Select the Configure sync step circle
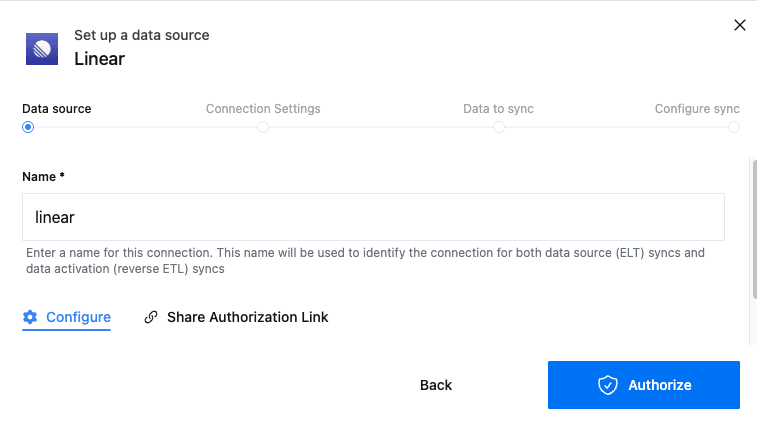Screen dimensions: 757x421 (734, 127)
